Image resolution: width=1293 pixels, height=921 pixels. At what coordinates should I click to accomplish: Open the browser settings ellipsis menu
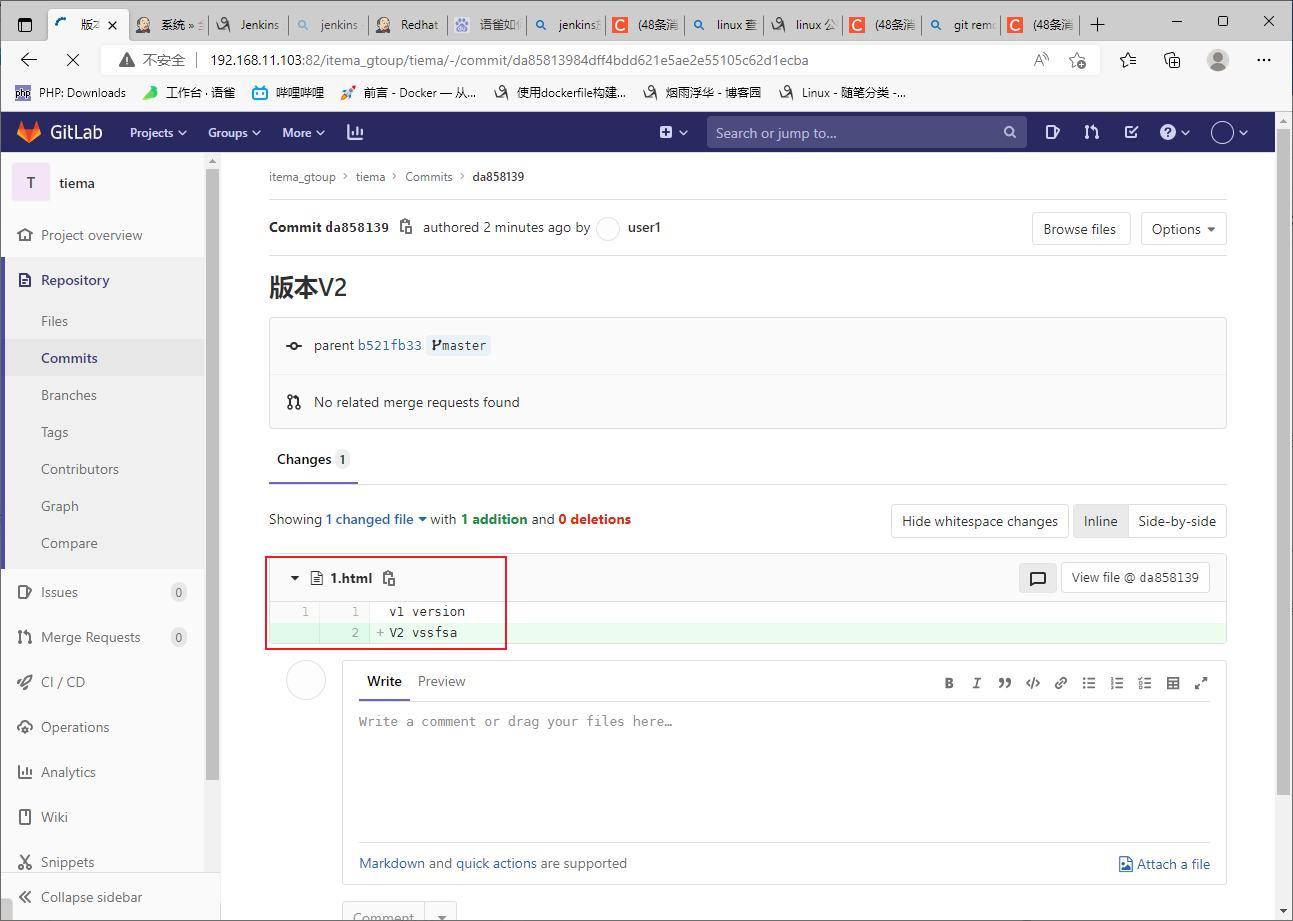click(x=1263, y=60)
